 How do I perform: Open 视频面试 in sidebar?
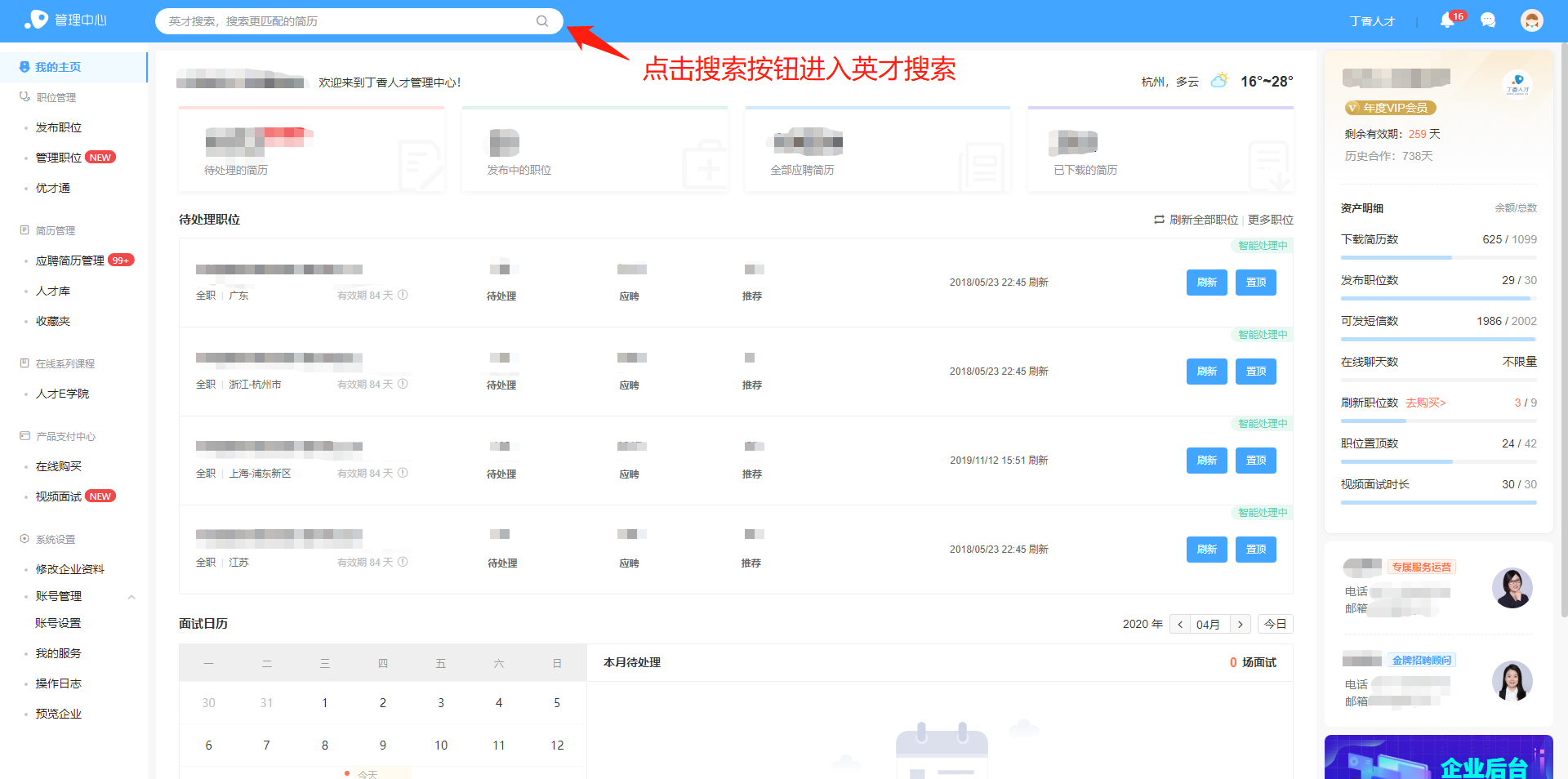point(59,496)
